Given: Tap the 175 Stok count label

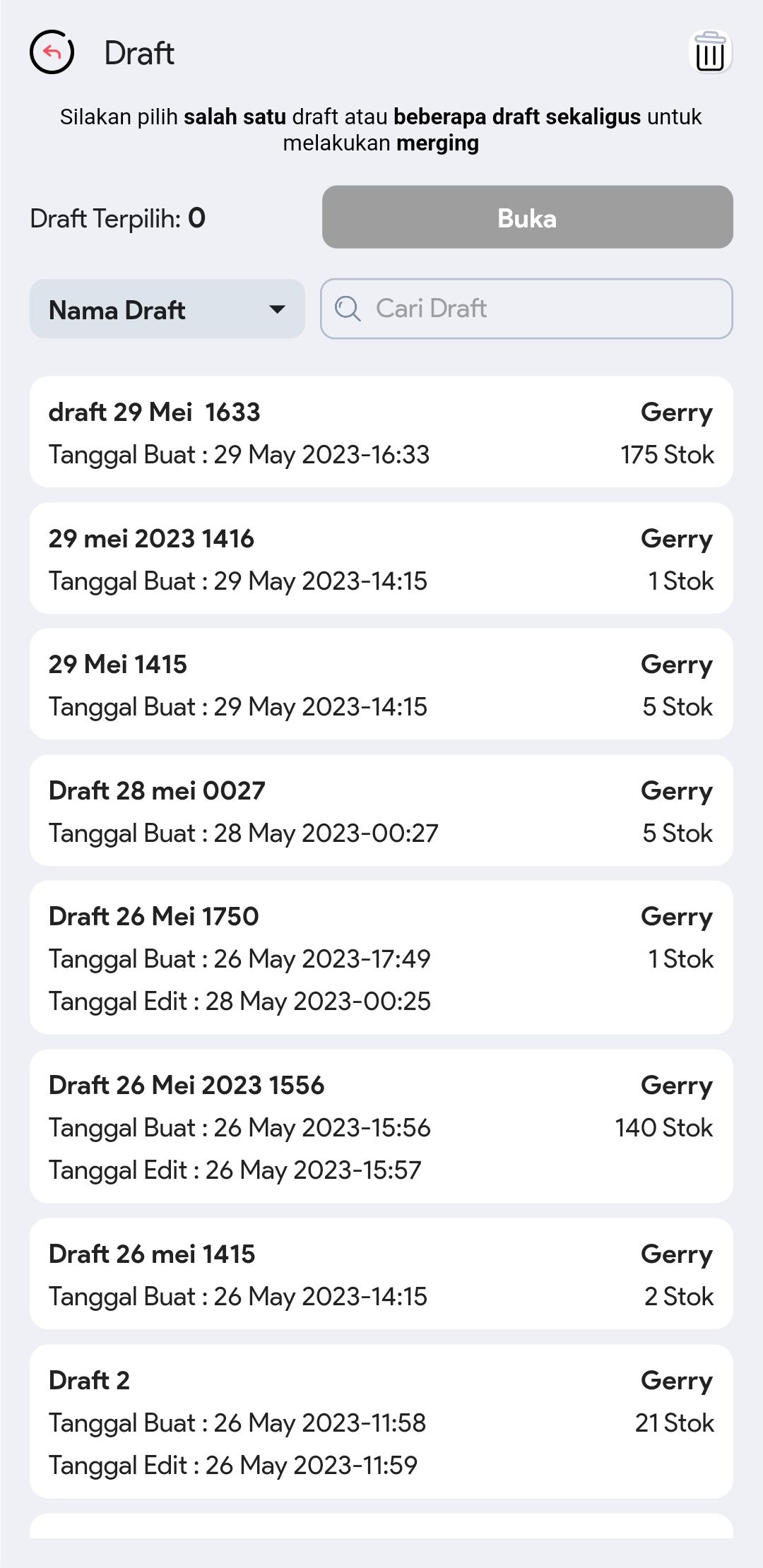Looking at the screenshot, I should (x=667, y=455).
